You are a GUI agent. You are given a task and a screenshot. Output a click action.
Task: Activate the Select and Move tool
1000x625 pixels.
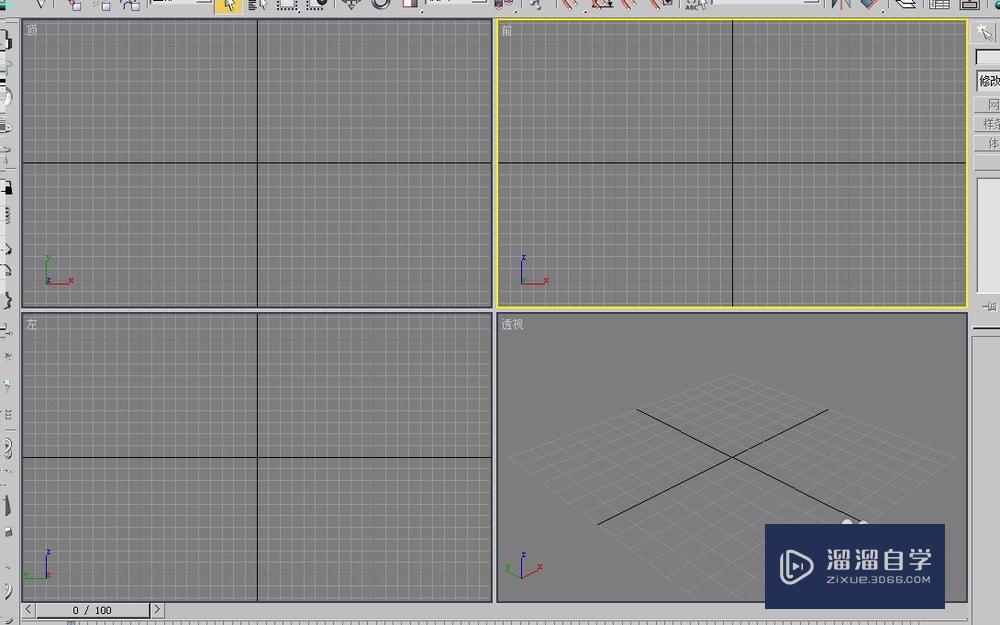[351, 4]
